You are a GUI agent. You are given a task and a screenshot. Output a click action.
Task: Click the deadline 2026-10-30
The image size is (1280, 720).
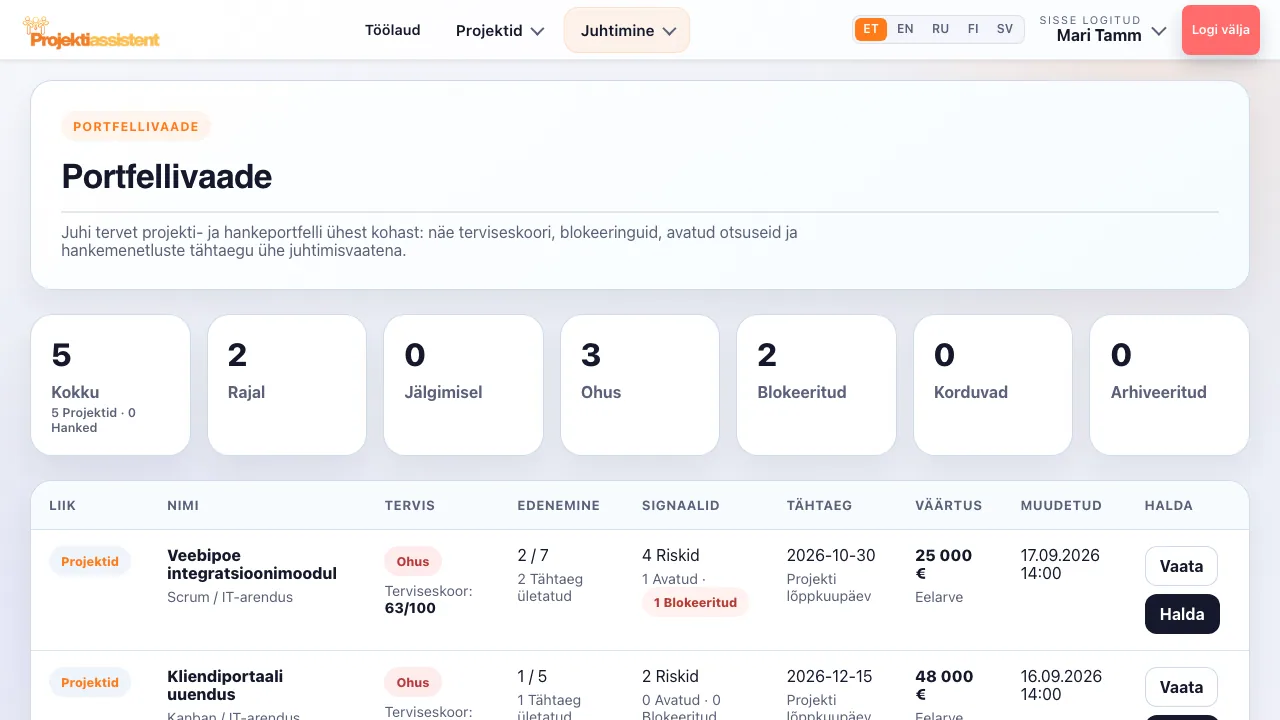(x=831, y=556)
